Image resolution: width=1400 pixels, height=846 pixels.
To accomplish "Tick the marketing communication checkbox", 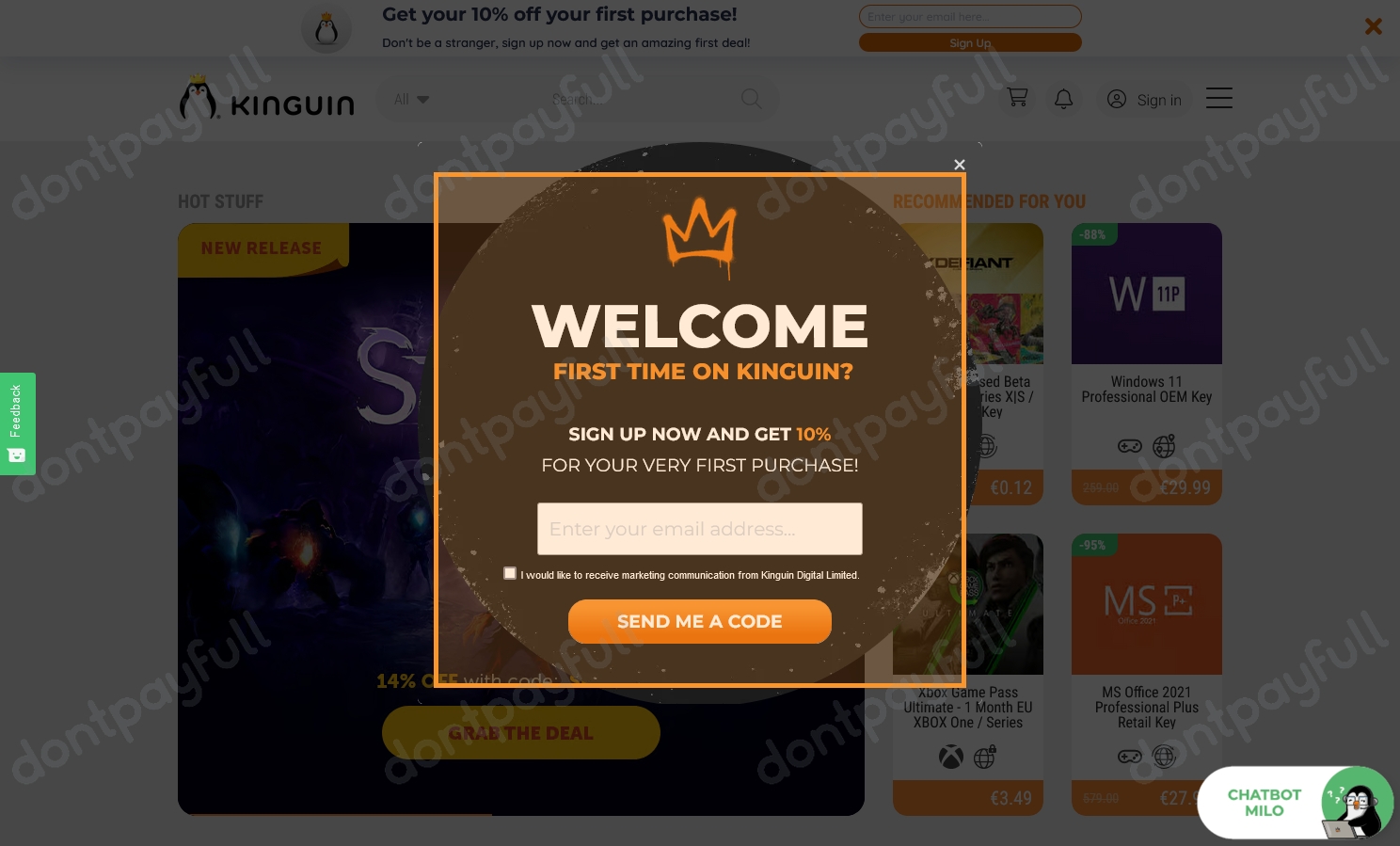I will [x=510, y=573].
